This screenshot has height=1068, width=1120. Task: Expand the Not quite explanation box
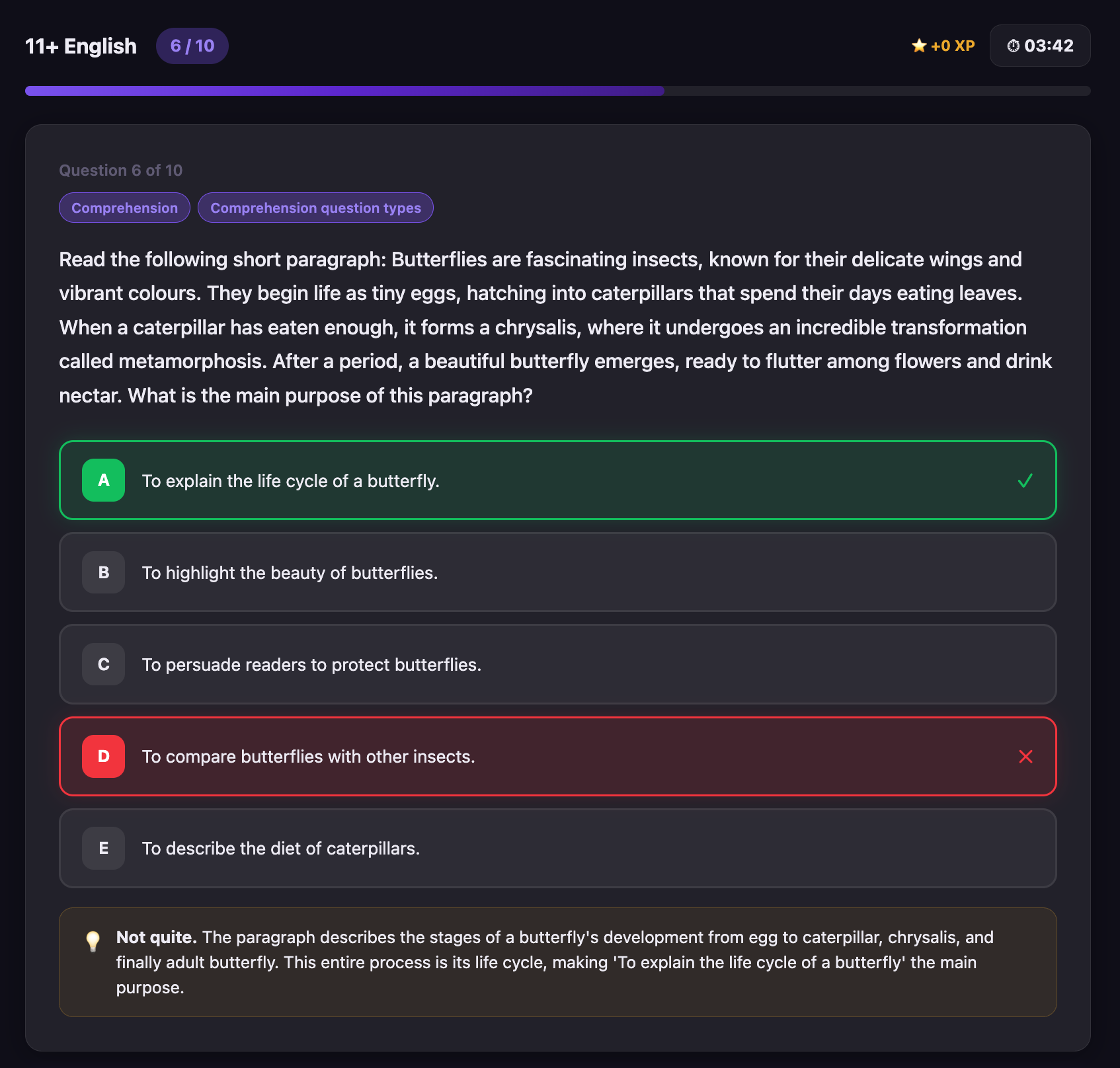coord(559,962)
